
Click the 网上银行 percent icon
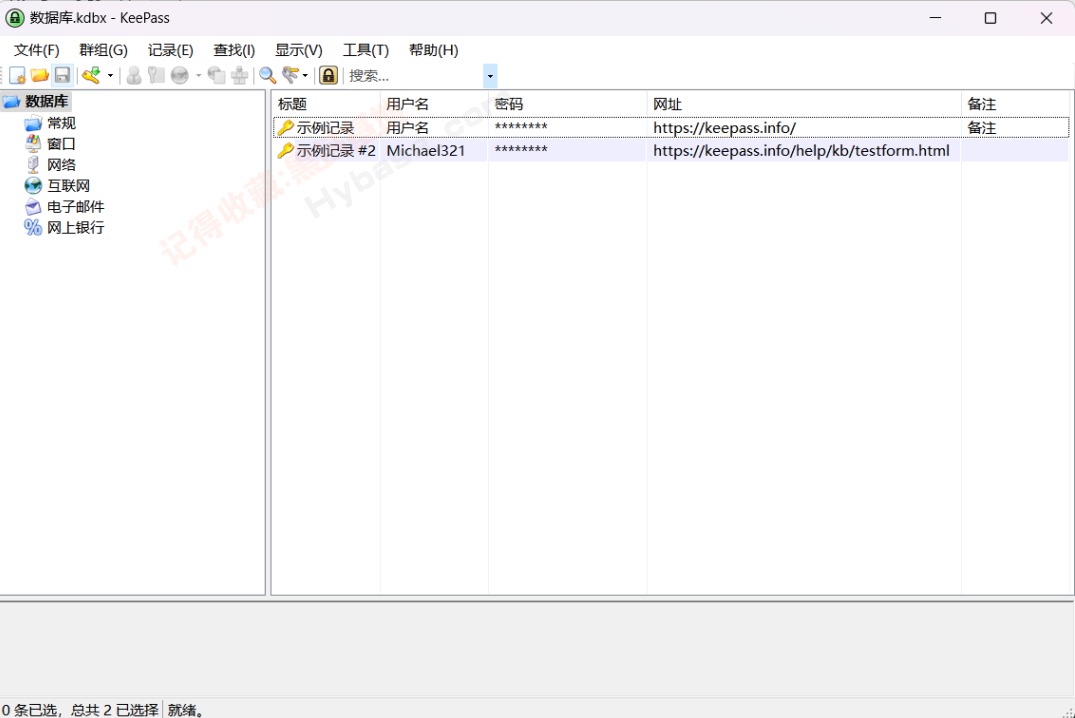(33, 227)
